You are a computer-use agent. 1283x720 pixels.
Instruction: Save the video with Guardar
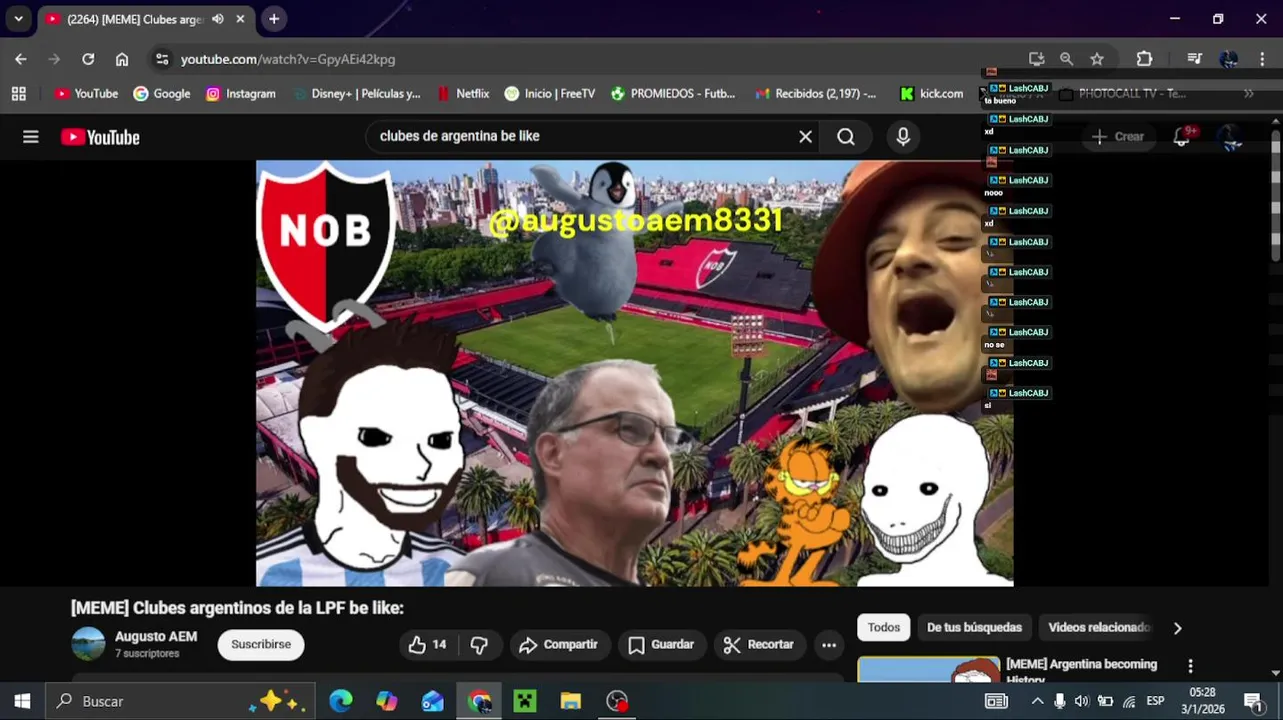pos(661,645)
